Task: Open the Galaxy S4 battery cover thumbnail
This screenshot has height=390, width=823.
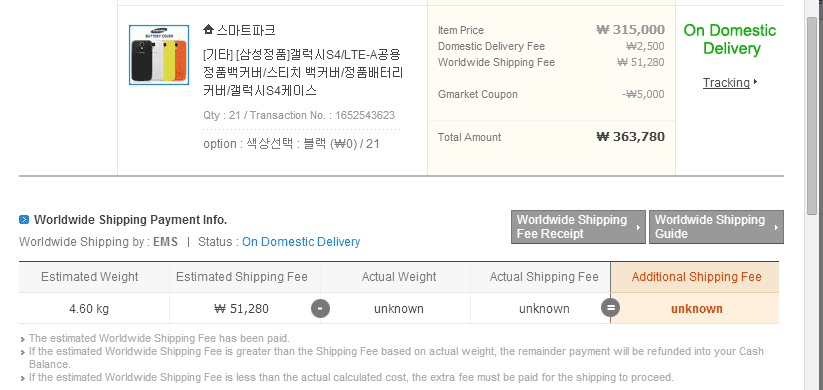Action: tap(159, 55)
